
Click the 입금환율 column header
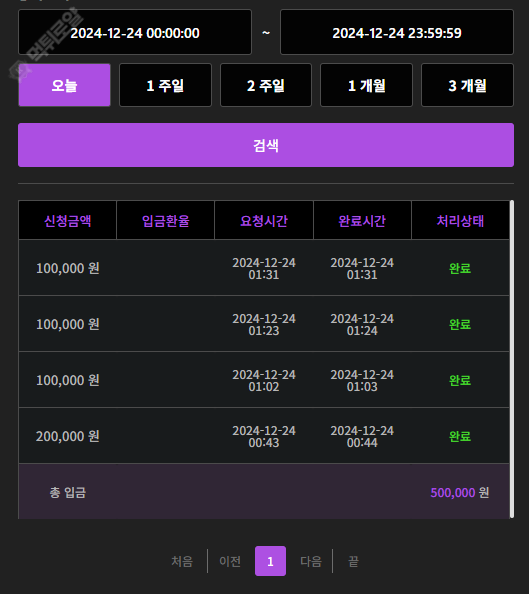pos(166,220)
